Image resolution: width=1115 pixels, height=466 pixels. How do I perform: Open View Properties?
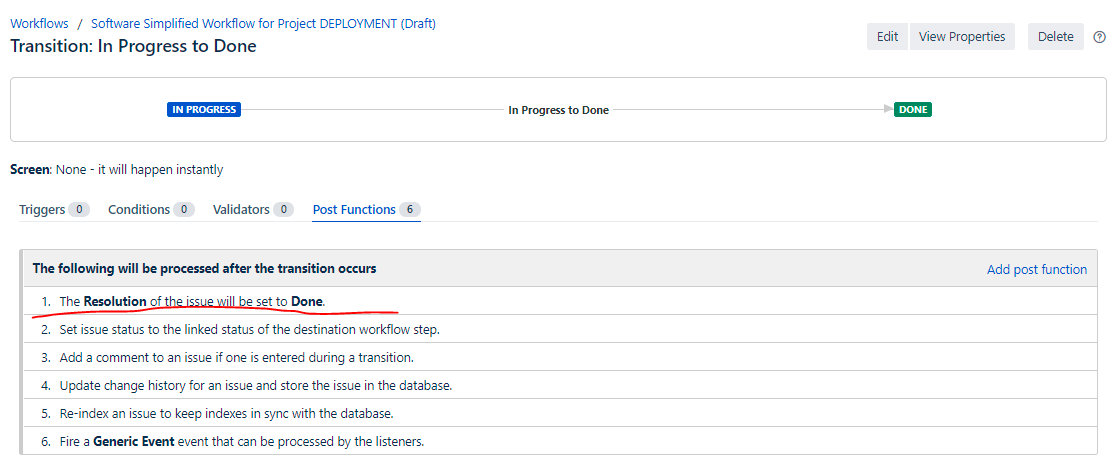pyautogui.click(x=962, y=36)
